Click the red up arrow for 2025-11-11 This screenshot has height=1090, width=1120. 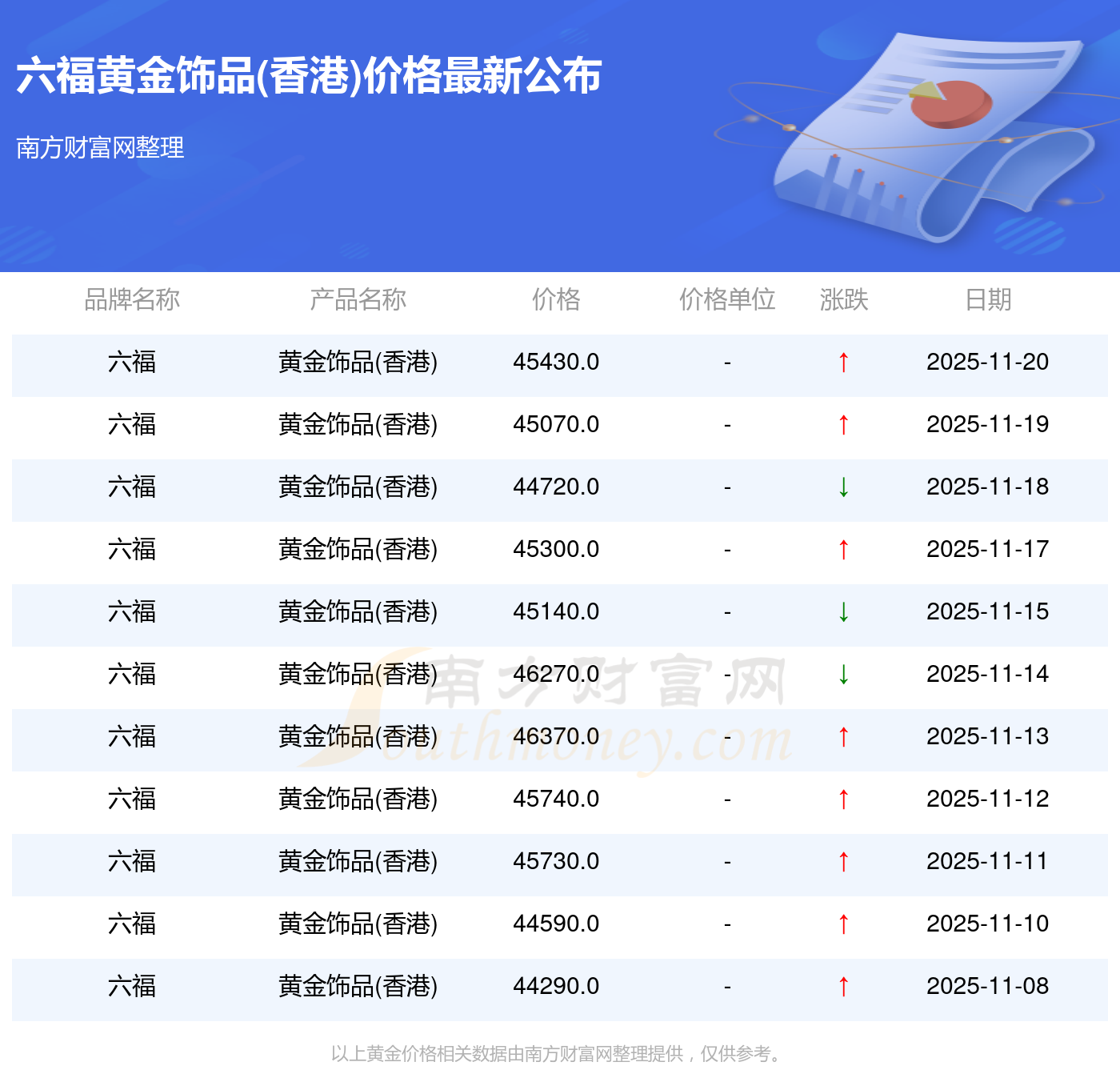coord(843,862)
